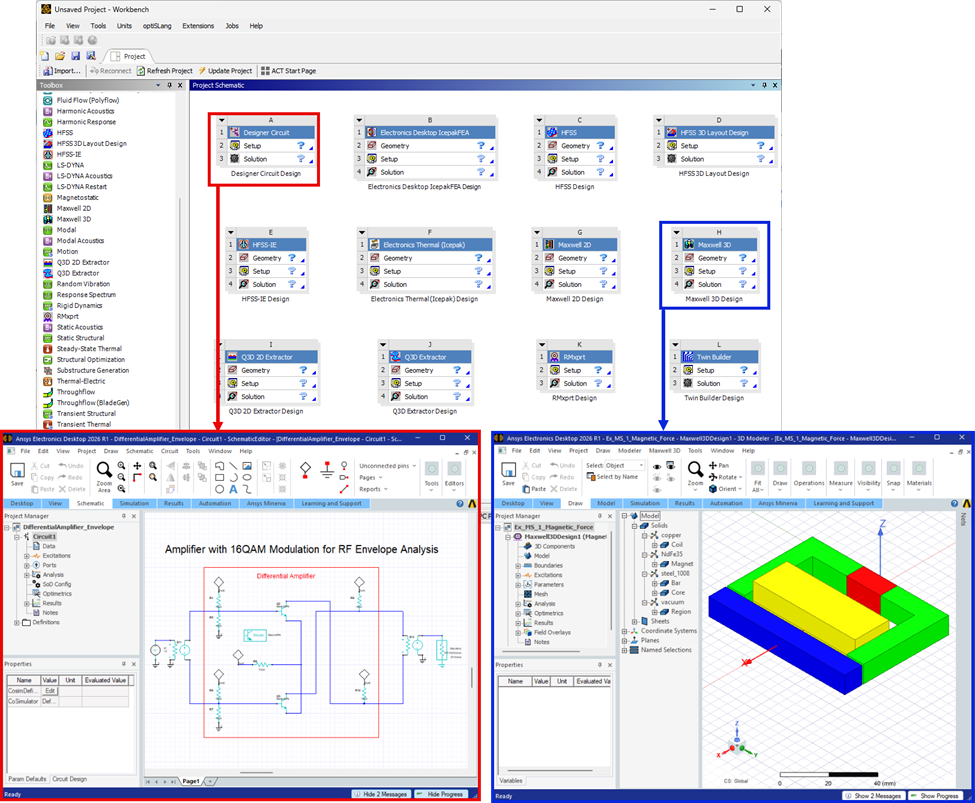This screenshot has height=803, width=975.
Task: Select the ground symbol tool in circuit ribbon
Action: [327, 470]
